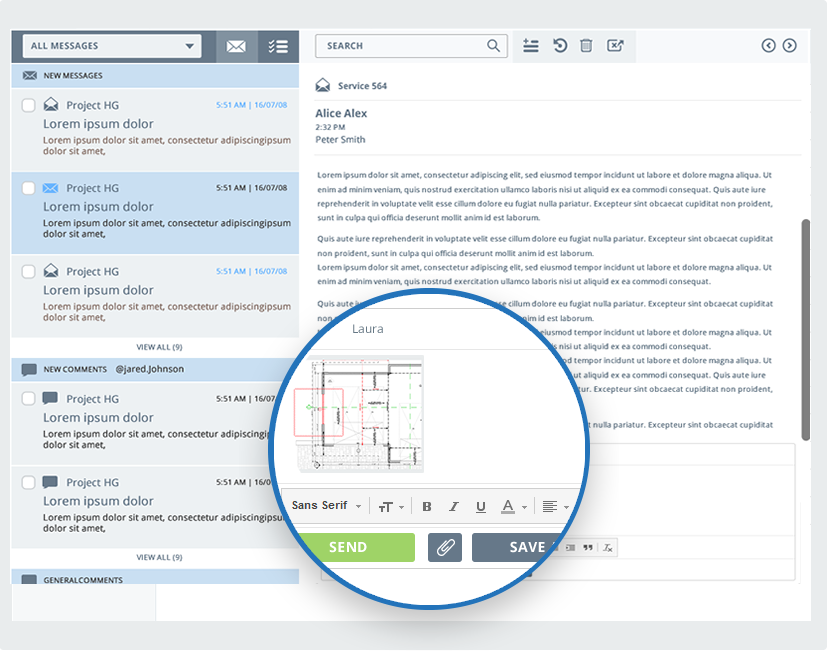This screenshot has height=651, width=828.
Task: Go to next message arrow
Action: (x=790, y=45)
